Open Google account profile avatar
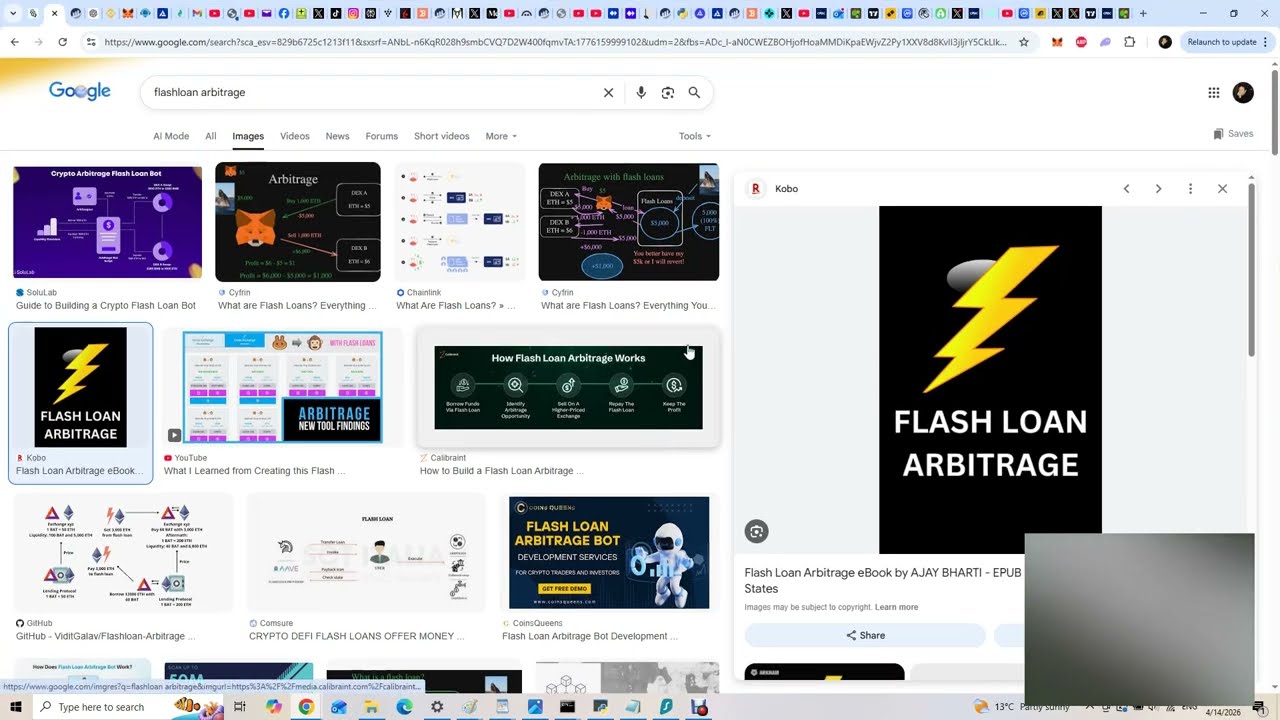This screenshot has height=720, width=1280. pyautogui.click(x=1243, y=92)
